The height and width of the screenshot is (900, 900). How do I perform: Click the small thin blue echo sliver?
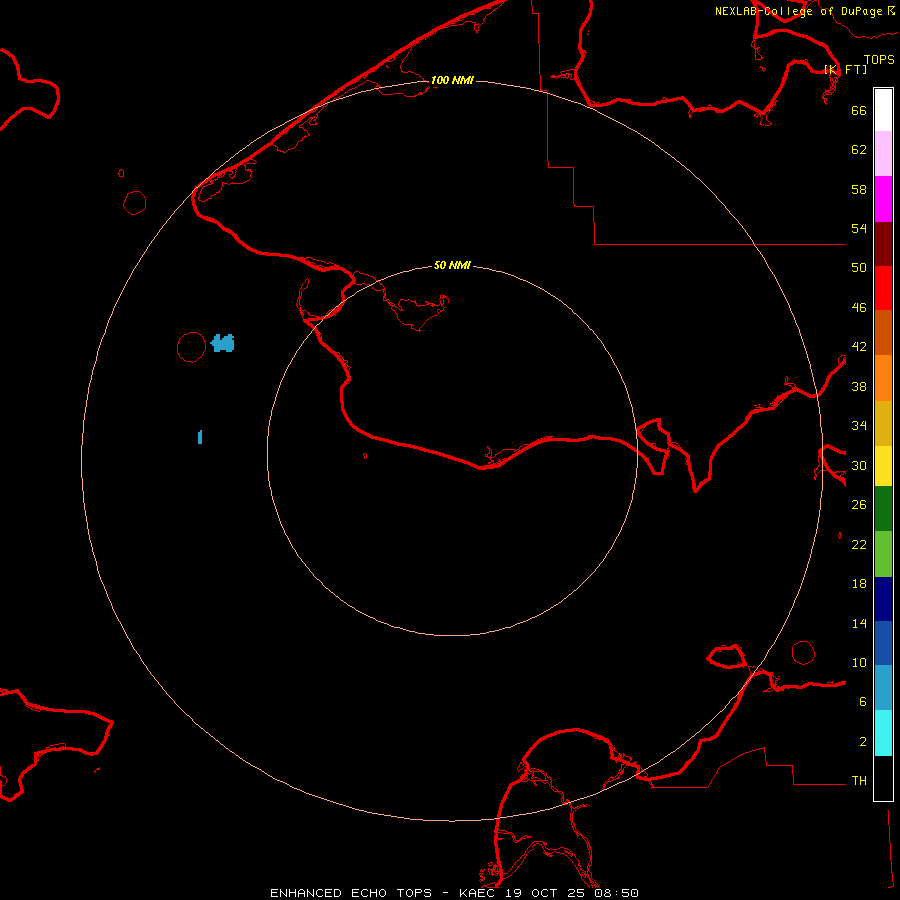200,437
